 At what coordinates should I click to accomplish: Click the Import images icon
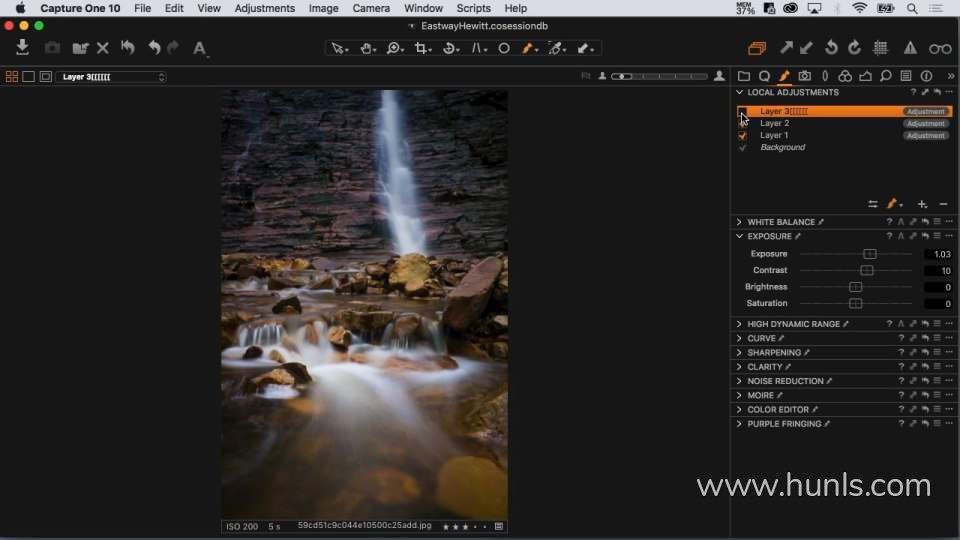(23, 47)
